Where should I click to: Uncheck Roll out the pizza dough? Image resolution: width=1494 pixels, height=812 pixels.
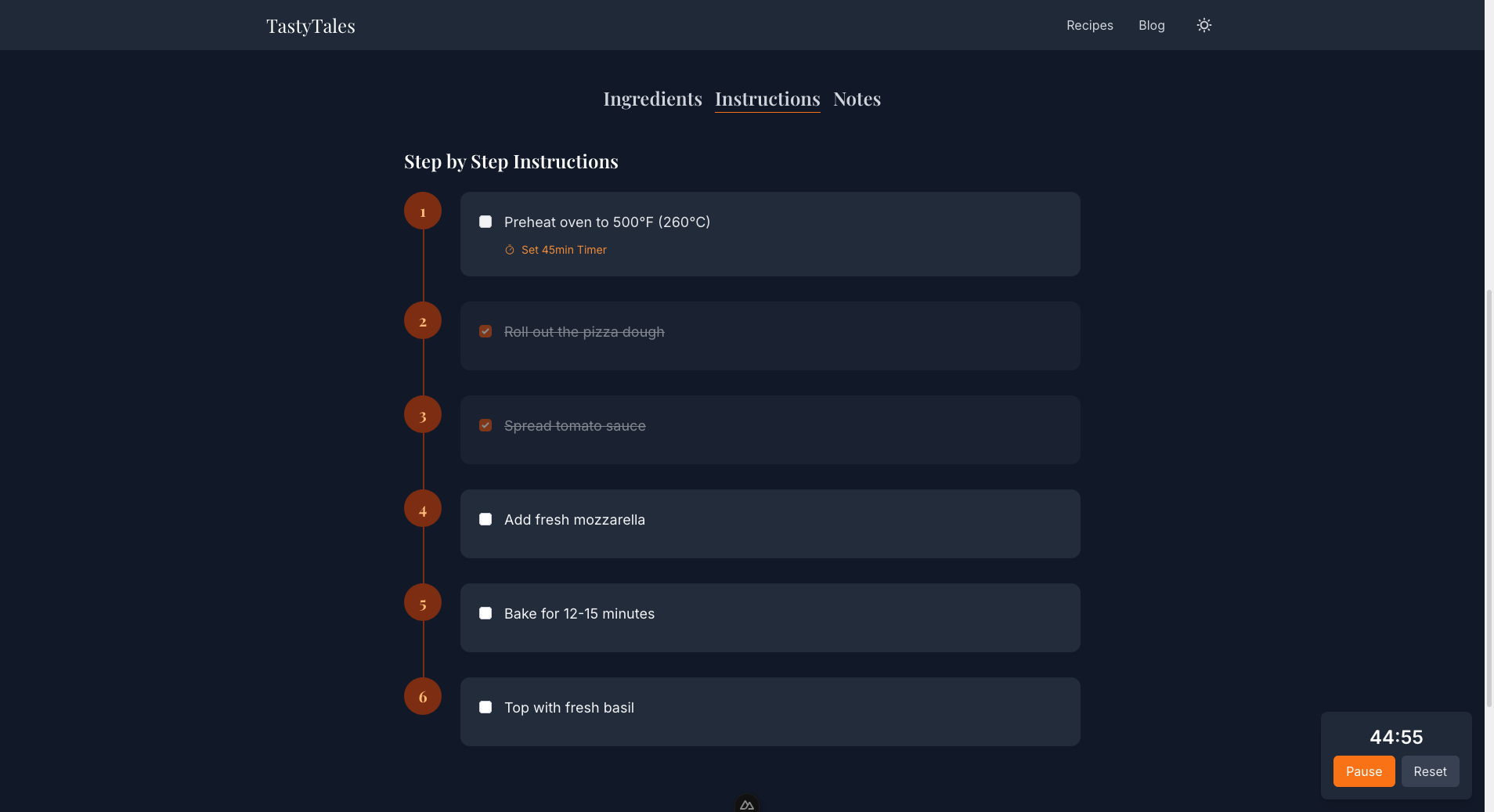485,331
